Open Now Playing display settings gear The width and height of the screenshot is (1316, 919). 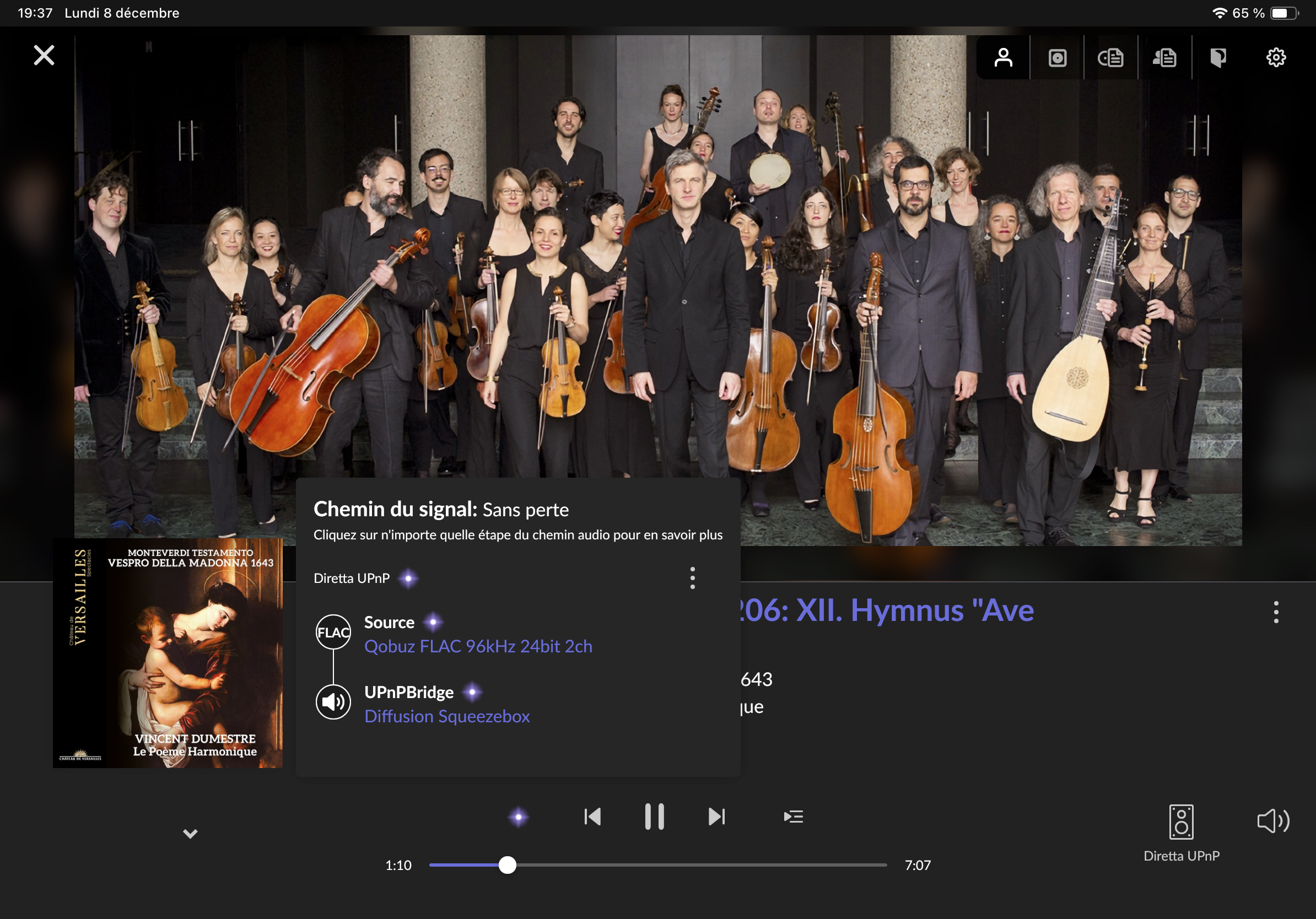pyautogui.click(x=1276, y=58)
